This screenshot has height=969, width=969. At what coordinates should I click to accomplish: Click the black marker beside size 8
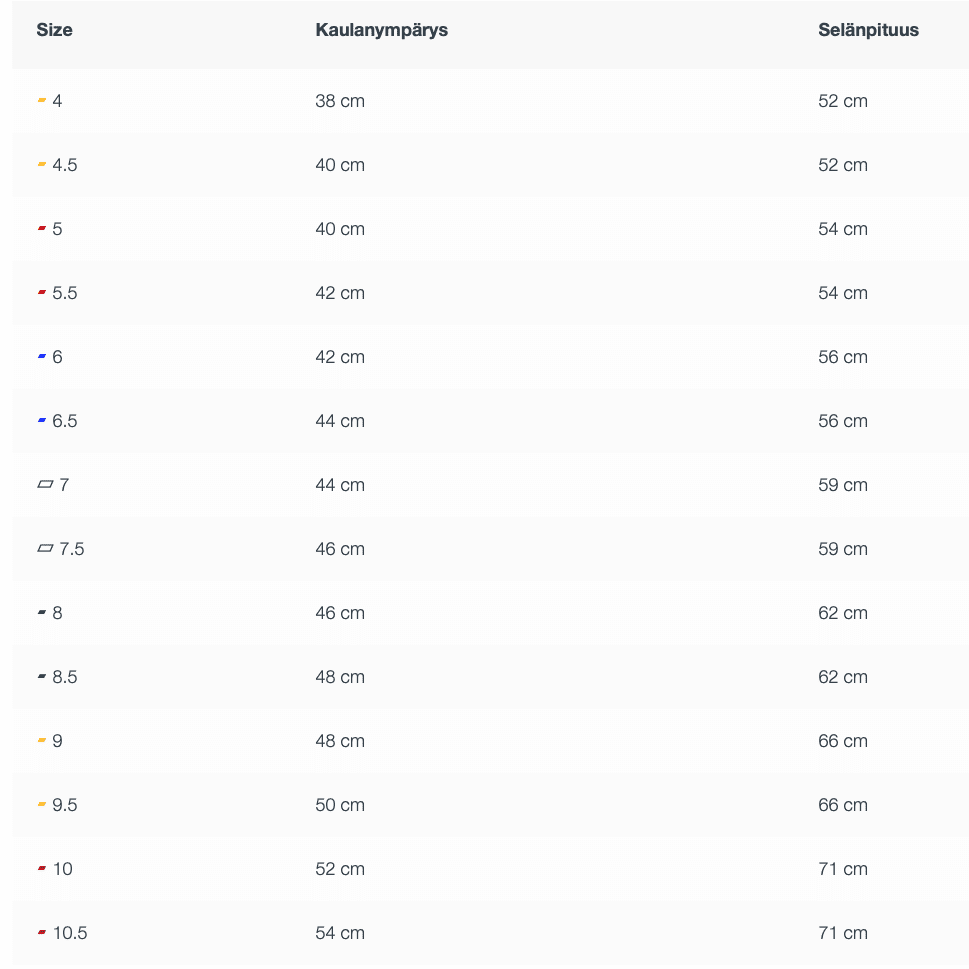click(x=42, y=613)
